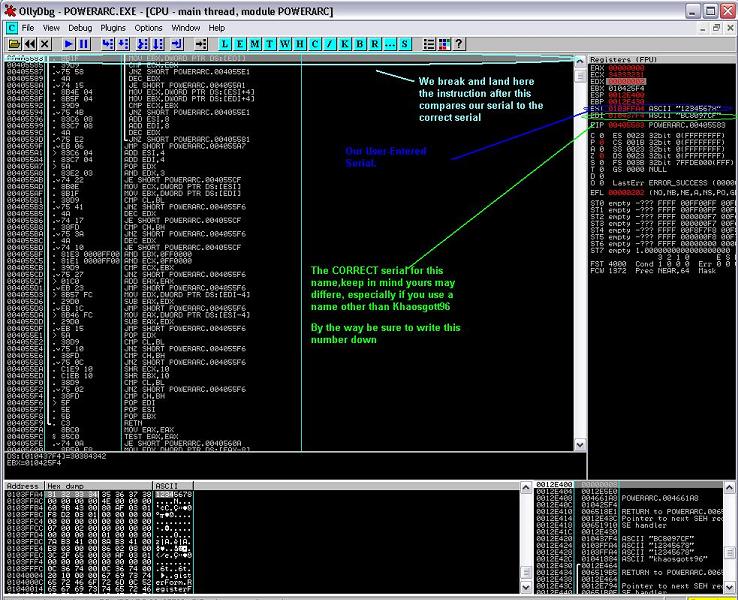Image resolution: width=738 pixels, height=600 pixels.
Task: Click the Go to address icon
Action: (x=201, y=44)
